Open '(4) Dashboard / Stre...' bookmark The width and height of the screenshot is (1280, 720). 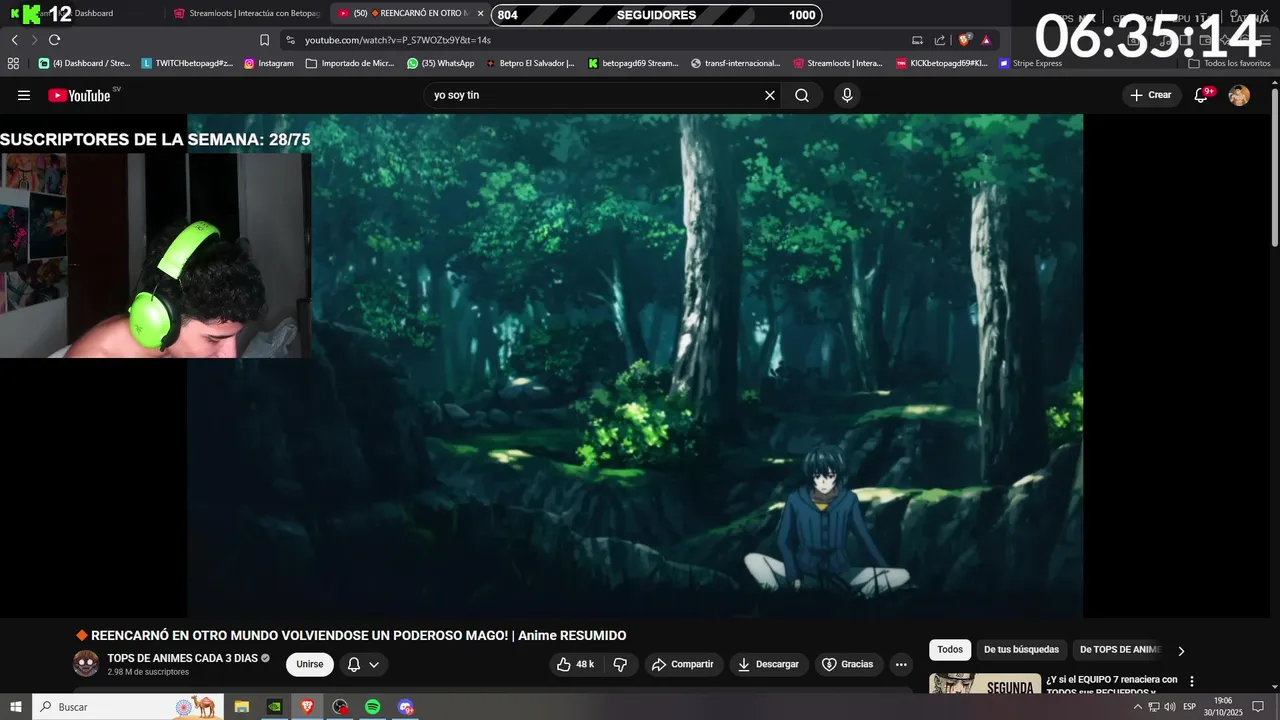click(x=84, y=63)
